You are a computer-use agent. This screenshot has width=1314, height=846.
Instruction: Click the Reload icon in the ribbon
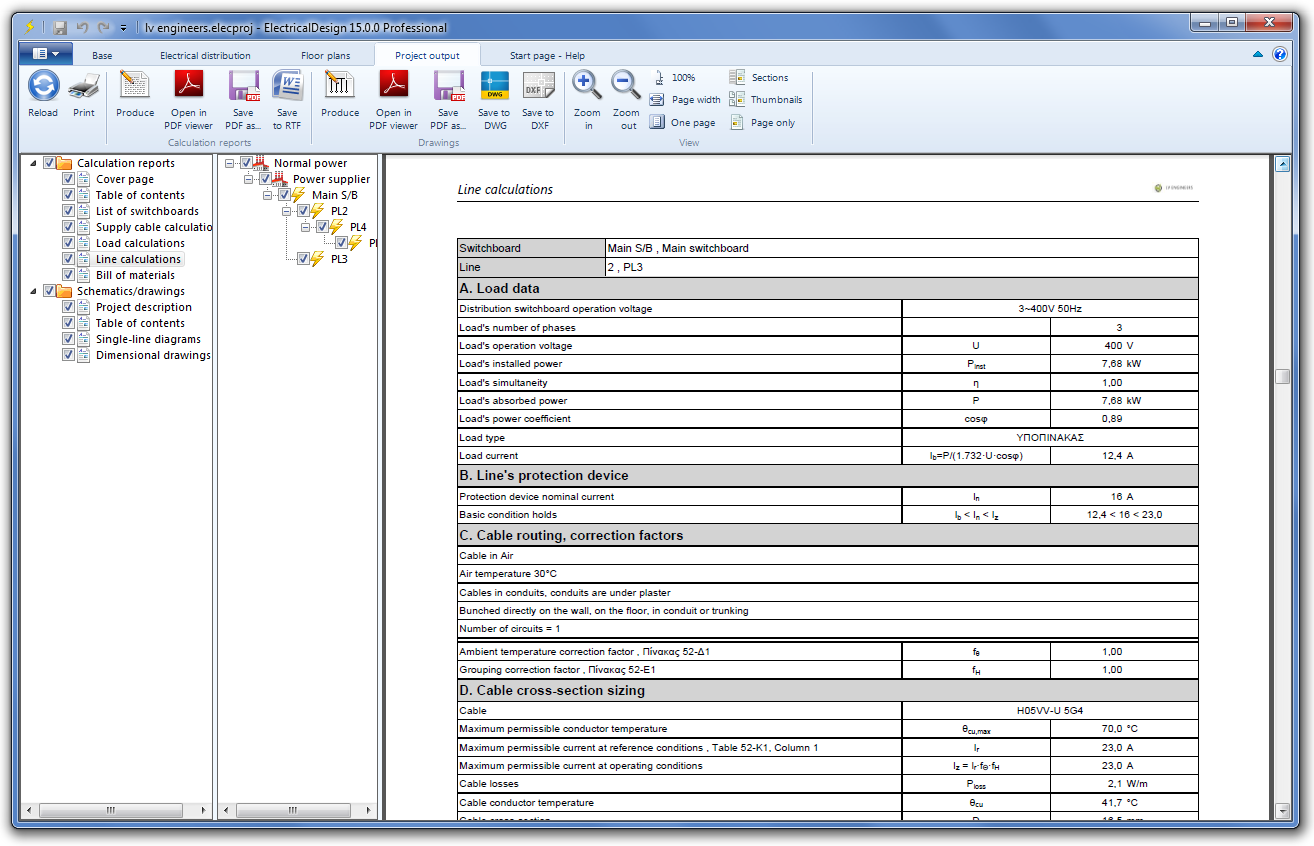[x=43, y=87]
